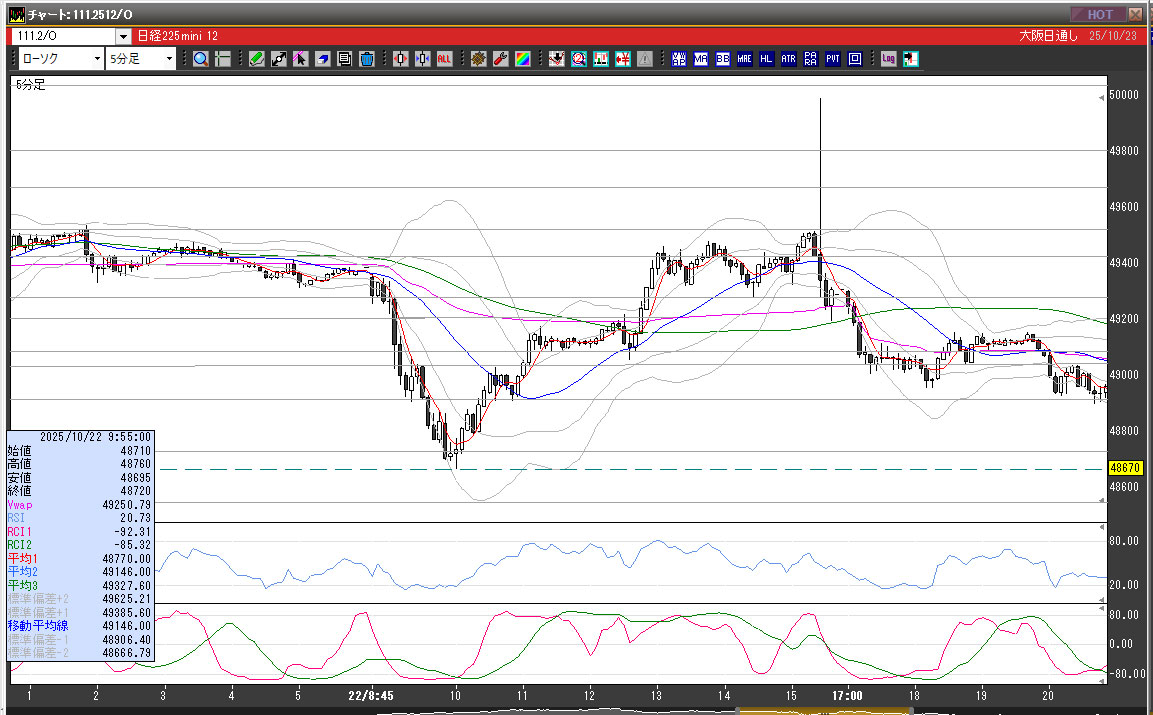Click the eraser tool icon
Screen dimensions: 1153x715
323,59
